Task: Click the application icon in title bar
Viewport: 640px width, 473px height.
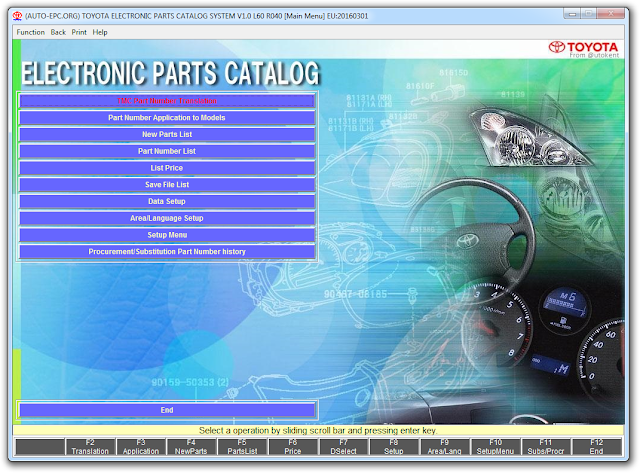Action: click(x=18, y=16)
